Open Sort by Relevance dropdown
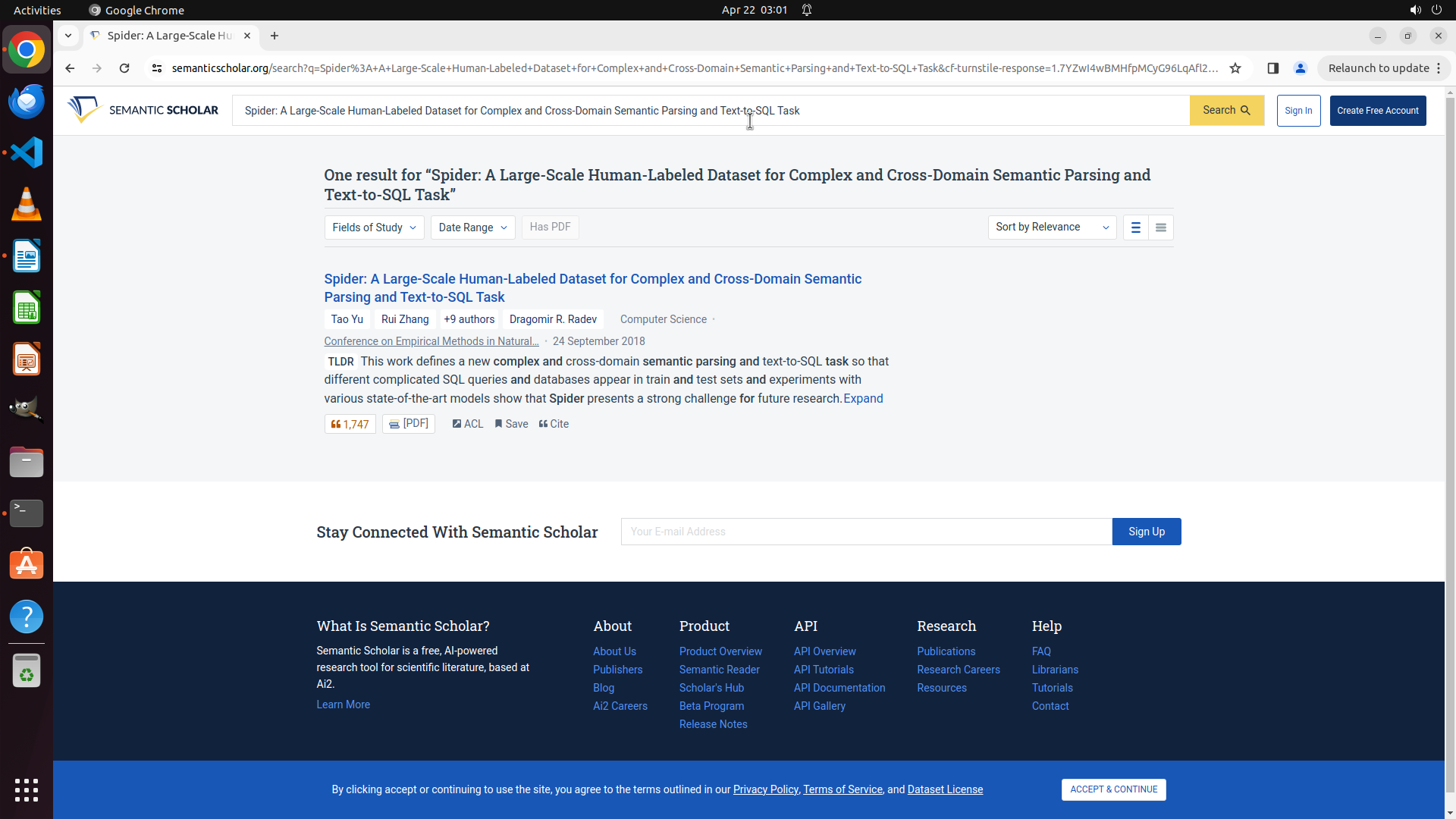This screenshot has width=1456, height=819. 1051,227
